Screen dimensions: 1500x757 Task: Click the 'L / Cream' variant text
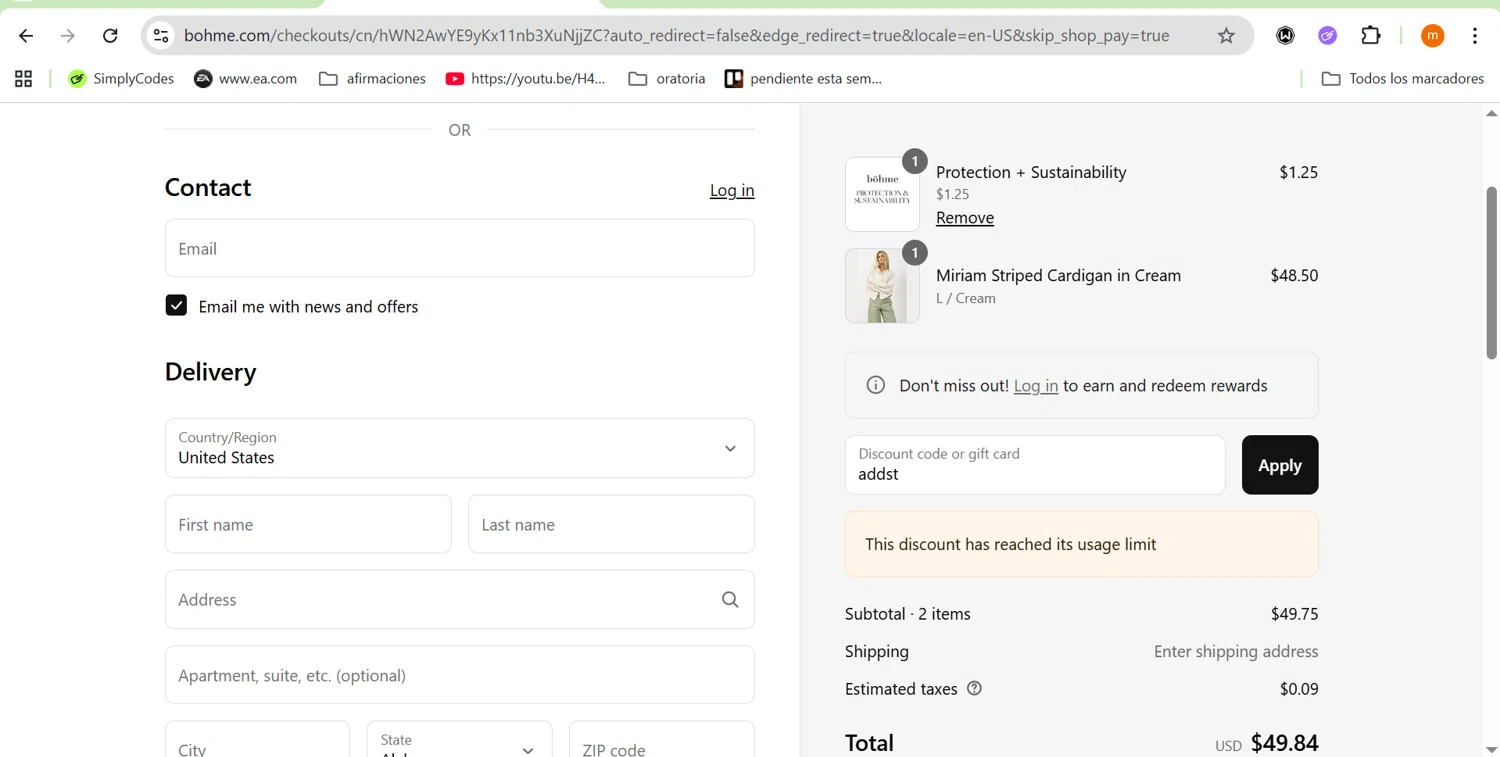click(966, 298)
